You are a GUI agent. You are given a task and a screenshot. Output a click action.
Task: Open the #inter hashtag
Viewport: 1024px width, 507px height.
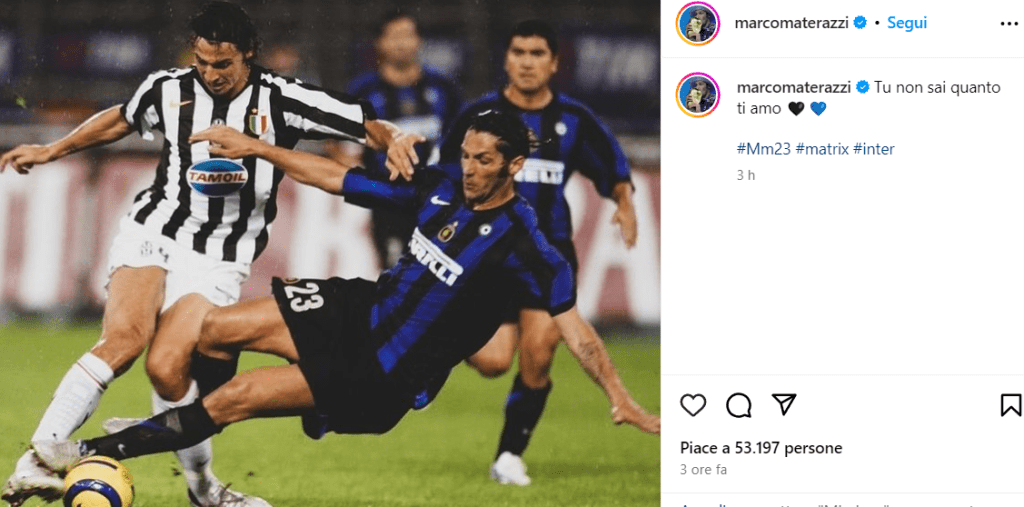874,149
